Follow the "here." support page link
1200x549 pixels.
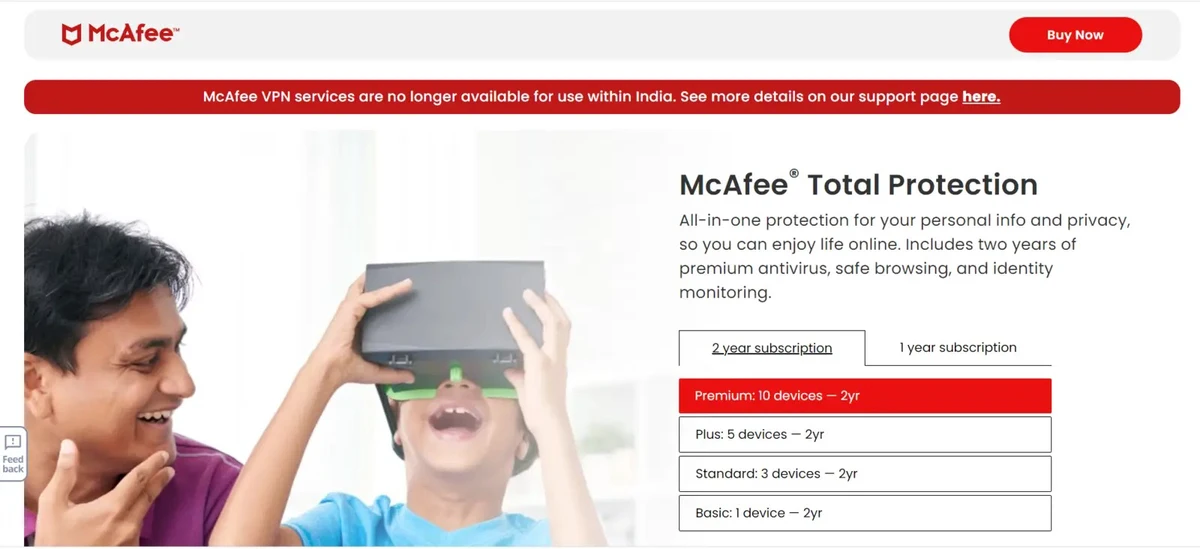(981, 97)
